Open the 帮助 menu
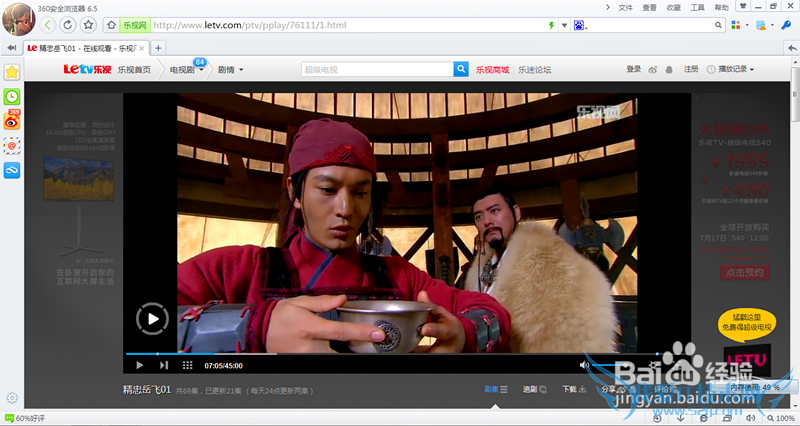The image size is (800, 426). click(x=721, y=8)
